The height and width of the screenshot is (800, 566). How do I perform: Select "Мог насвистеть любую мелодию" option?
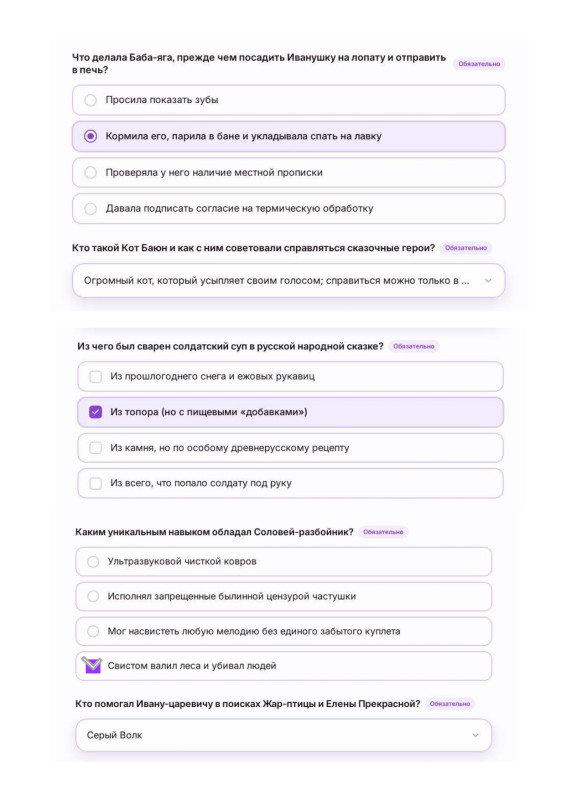284,632
